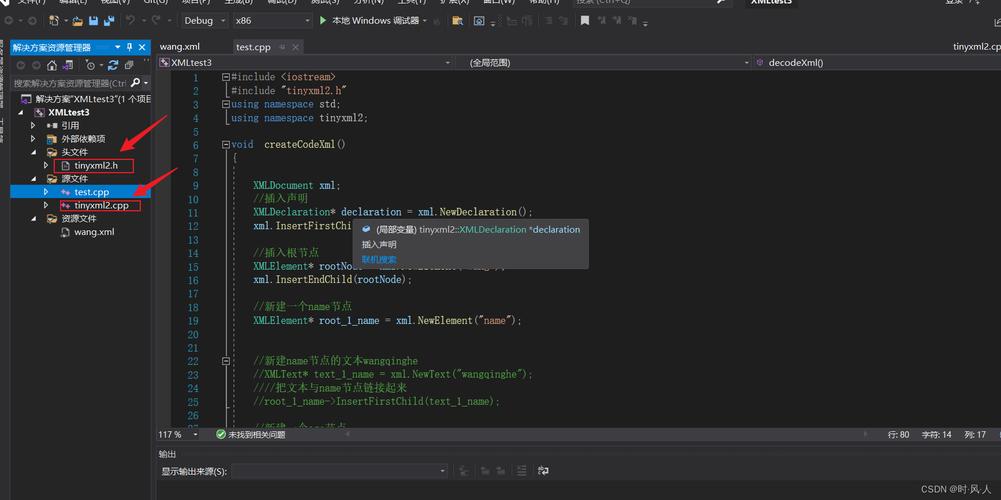Switch to the wang.xml editor tab
Screen dimensions: 1001x500
click(179, 47)
